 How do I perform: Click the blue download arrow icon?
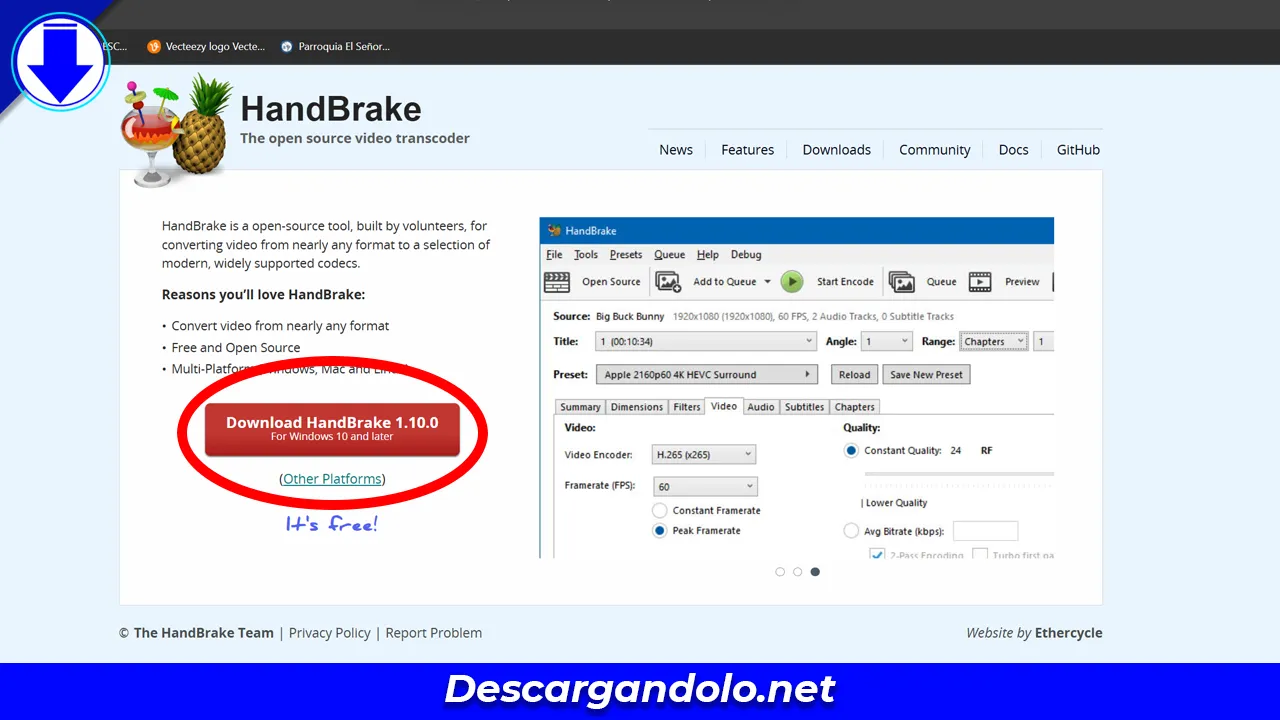coord(61,62)
